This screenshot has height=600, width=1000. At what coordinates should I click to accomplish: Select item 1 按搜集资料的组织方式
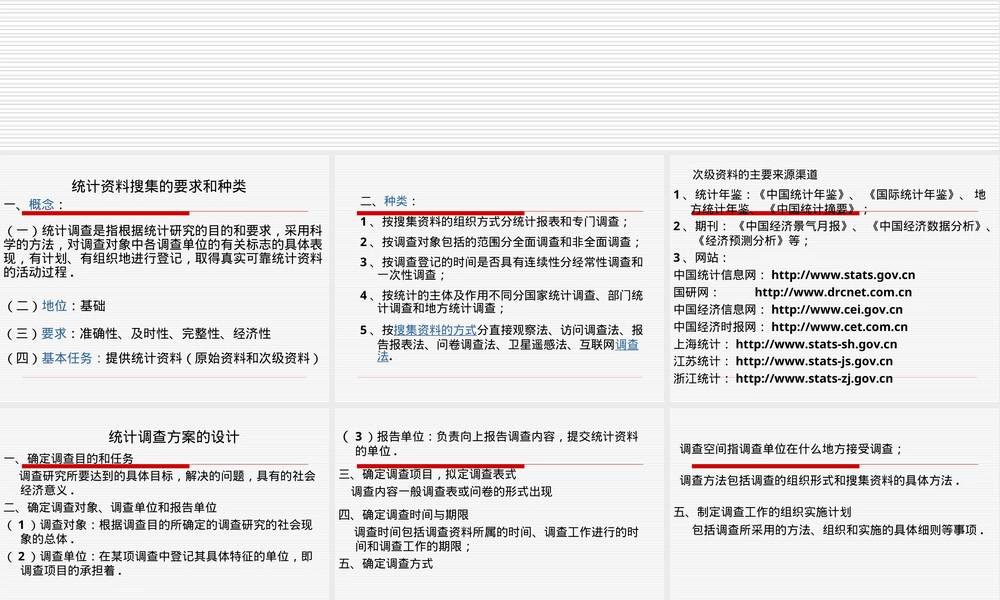coord(494,221)
